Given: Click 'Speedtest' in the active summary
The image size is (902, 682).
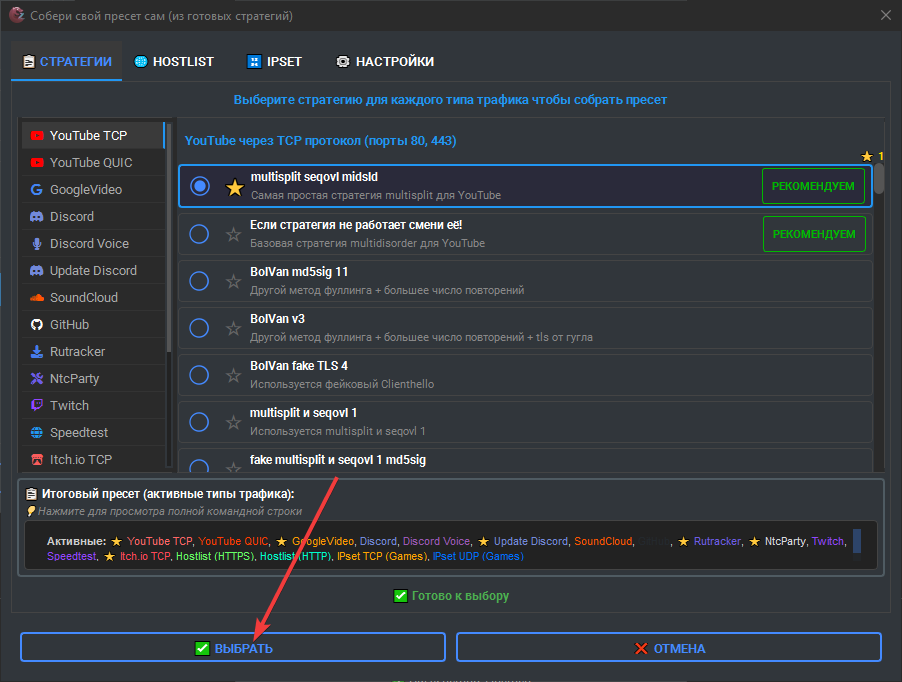Looking at the screenshot, I should (x=71, y=557).
